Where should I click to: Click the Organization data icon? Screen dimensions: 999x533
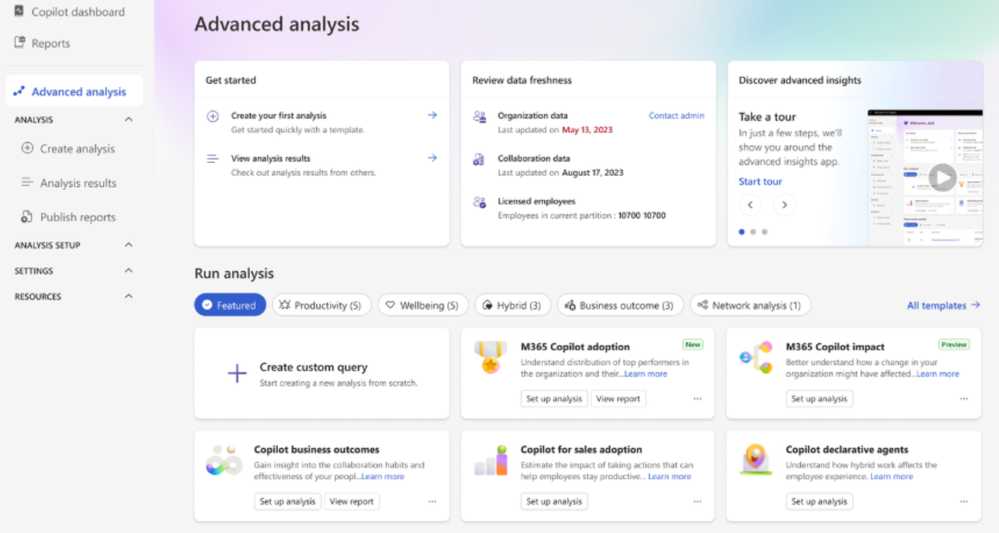[479, 117]
